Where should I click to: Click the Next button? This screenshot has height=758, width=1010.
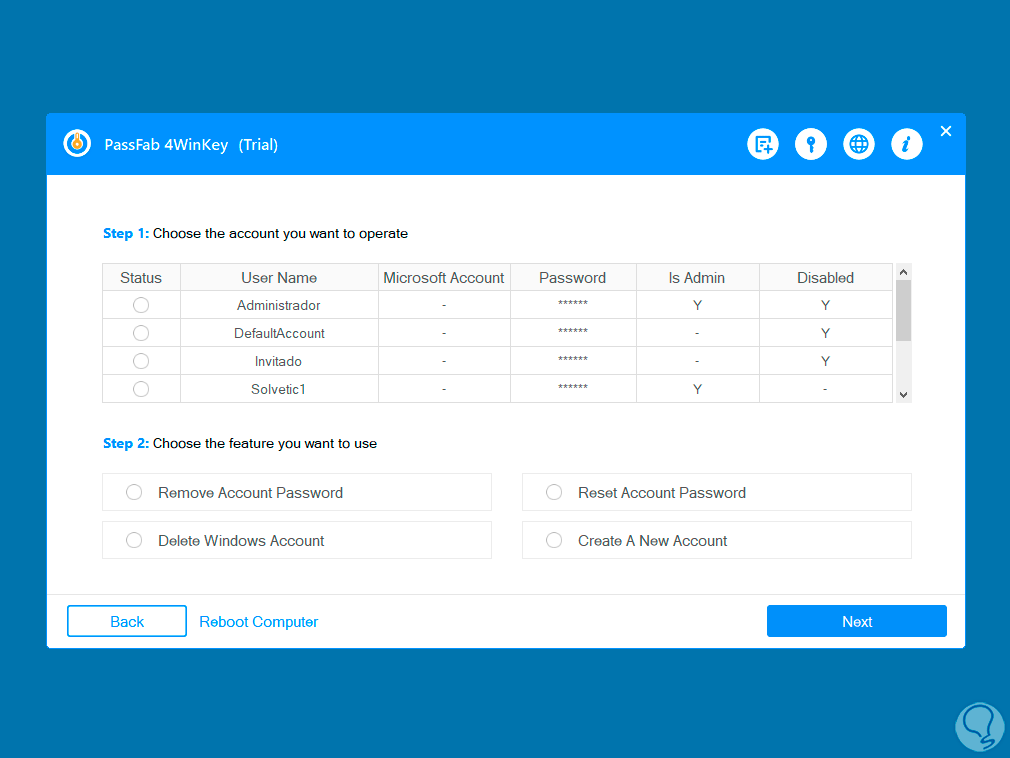(x=857, y=621)
